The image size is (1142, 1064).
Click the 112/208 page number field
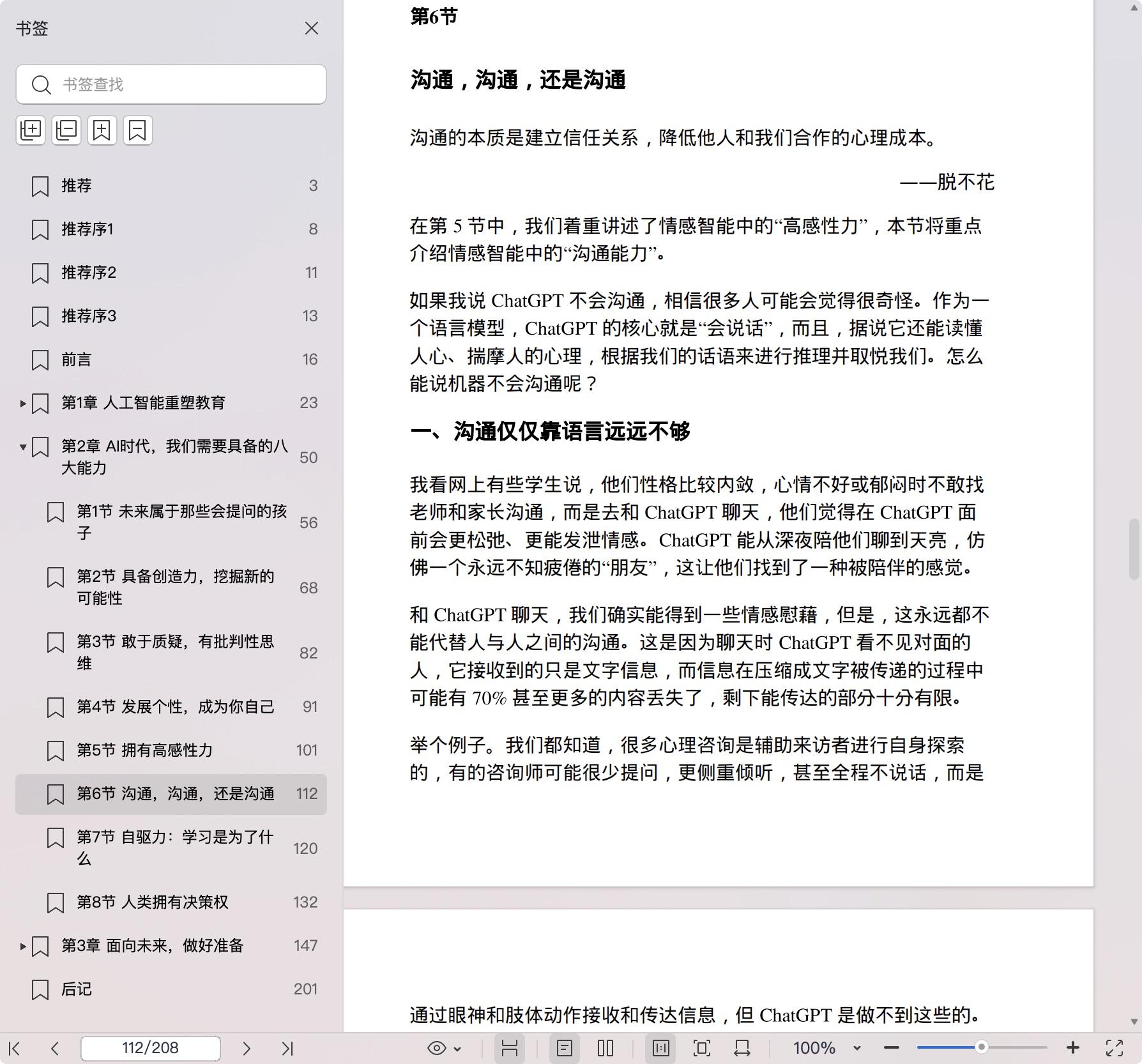[151, 1048]
